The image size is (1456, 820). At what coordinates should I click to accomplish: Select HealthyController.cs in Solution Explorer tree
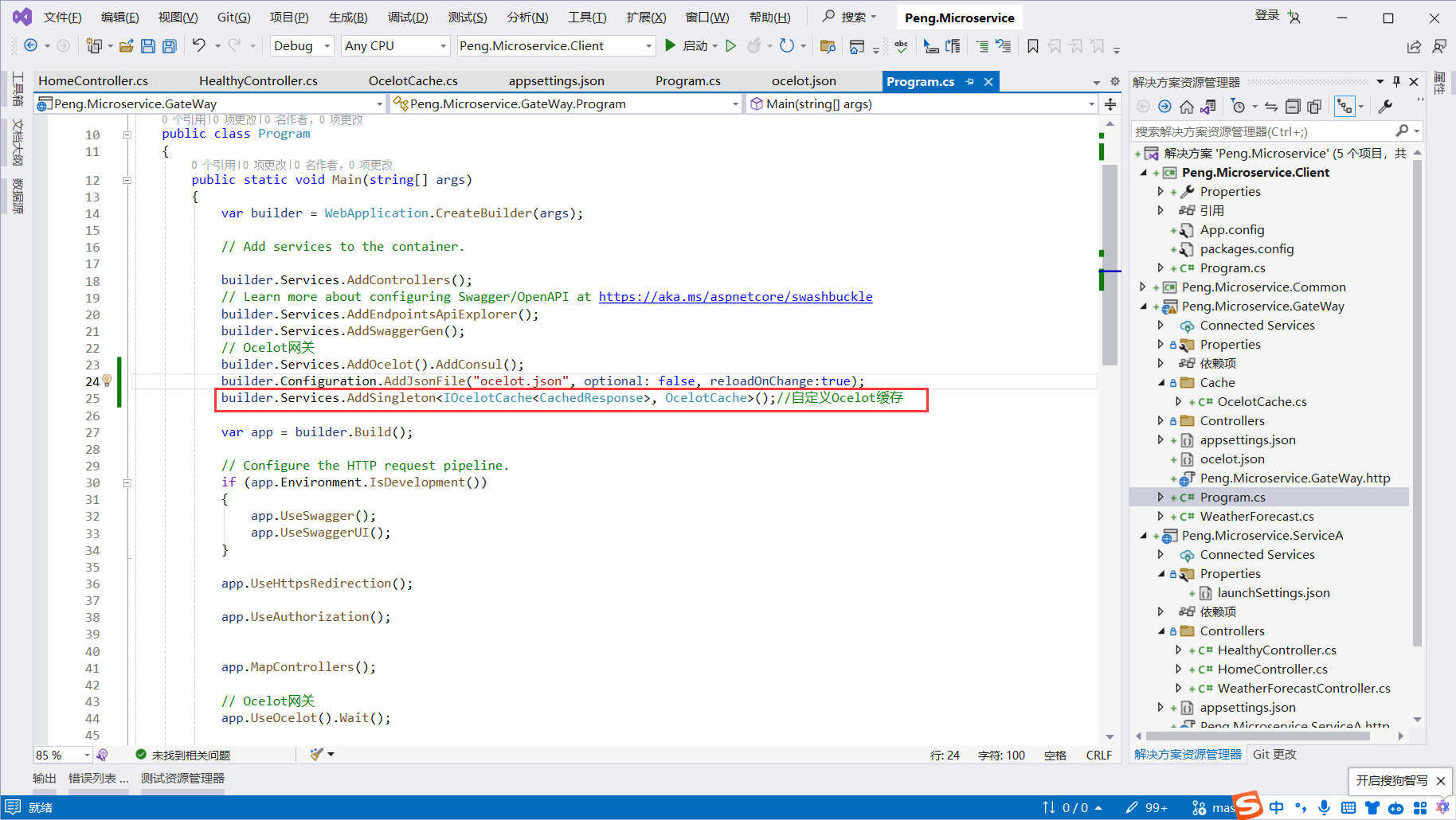[x=1277, y=650]
